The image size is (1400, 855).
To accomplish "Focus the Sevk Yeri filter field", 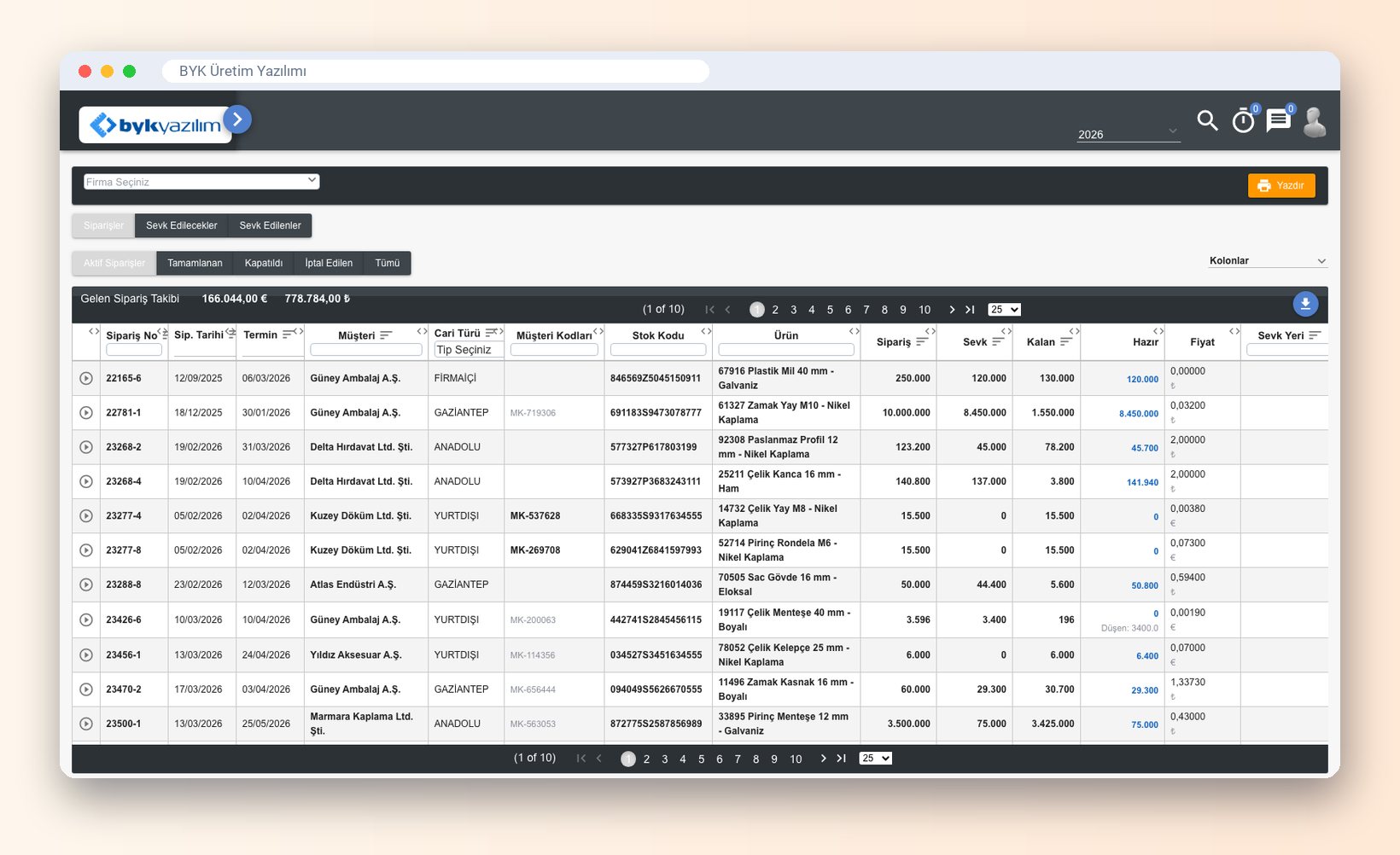I will pos(1287,350).
